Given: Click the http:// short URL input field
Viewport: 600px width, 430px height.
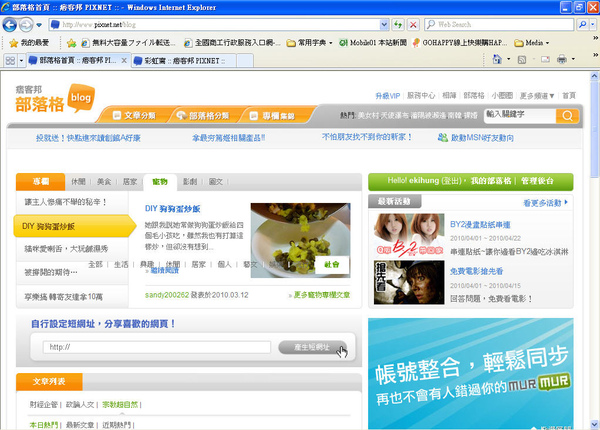Looking at the screenshot, I should 157,347.
